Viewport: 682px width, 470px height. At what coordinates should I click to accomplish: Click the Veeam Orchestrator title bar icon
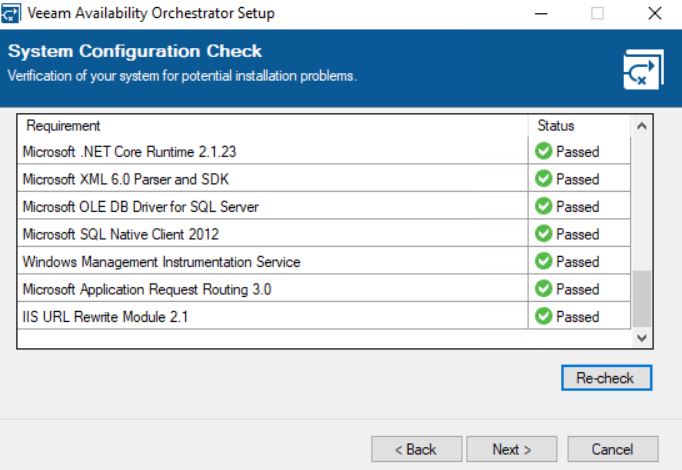click(10, 13)
